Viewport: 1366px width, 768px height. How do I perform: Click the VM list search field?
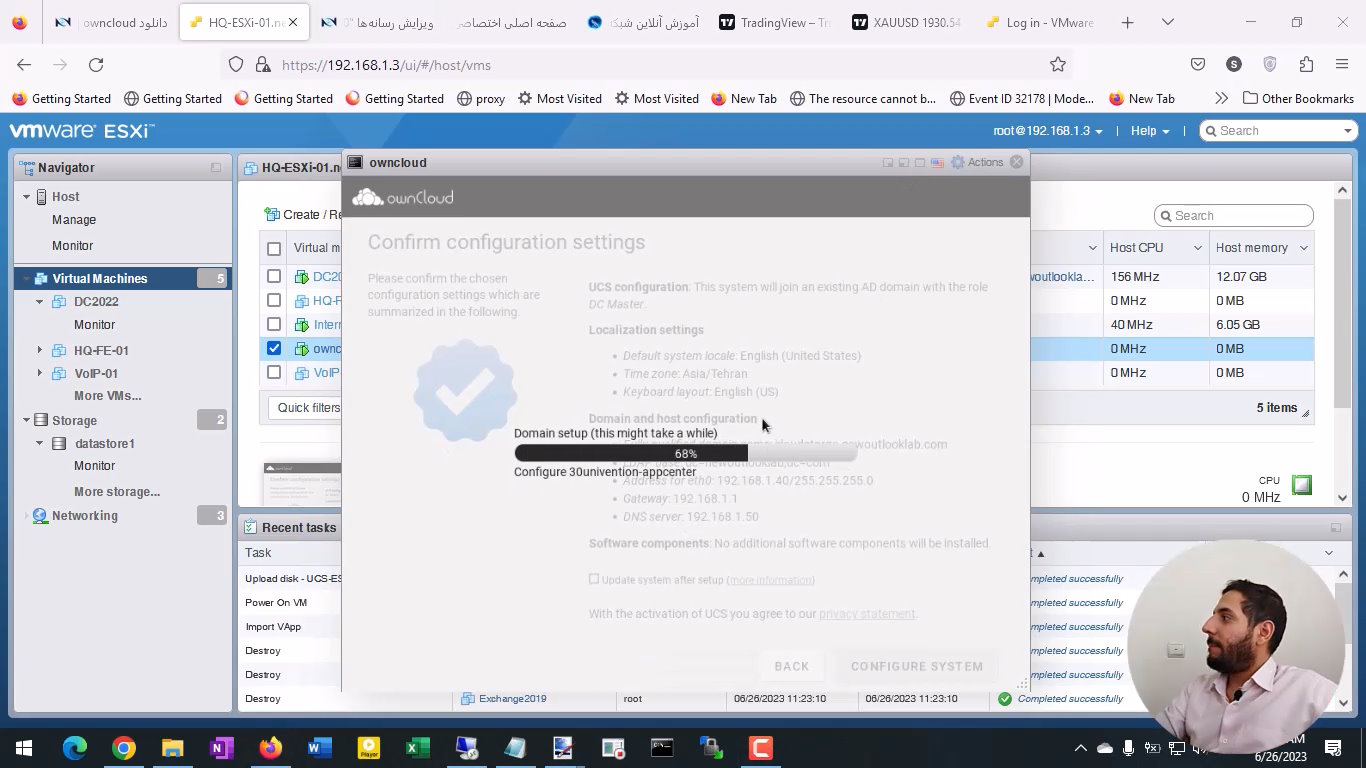coord(1234,216)
